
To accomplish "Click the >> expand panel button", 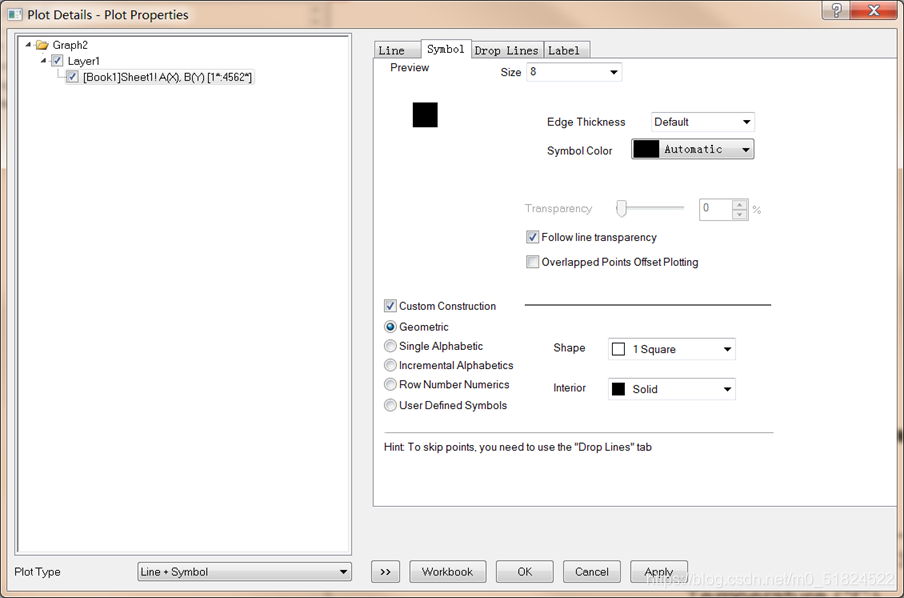I will pyautogui.click(x=386, y=571).
